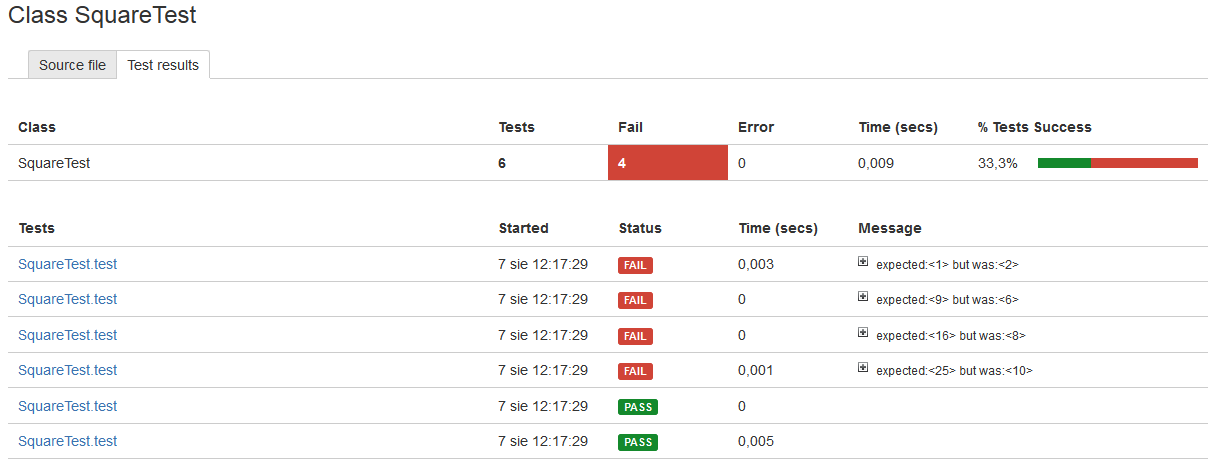The height and width of the screenshot is (467, 1216).
Task: Click PASS badge of the 0,005 secs test
Action: pos(637,442)
